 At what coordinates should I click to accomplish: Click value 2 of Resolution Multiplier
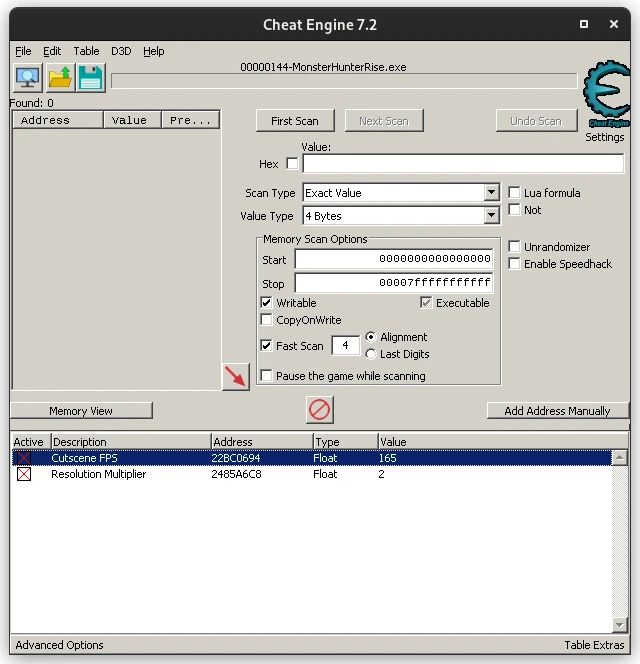point(382,474)
